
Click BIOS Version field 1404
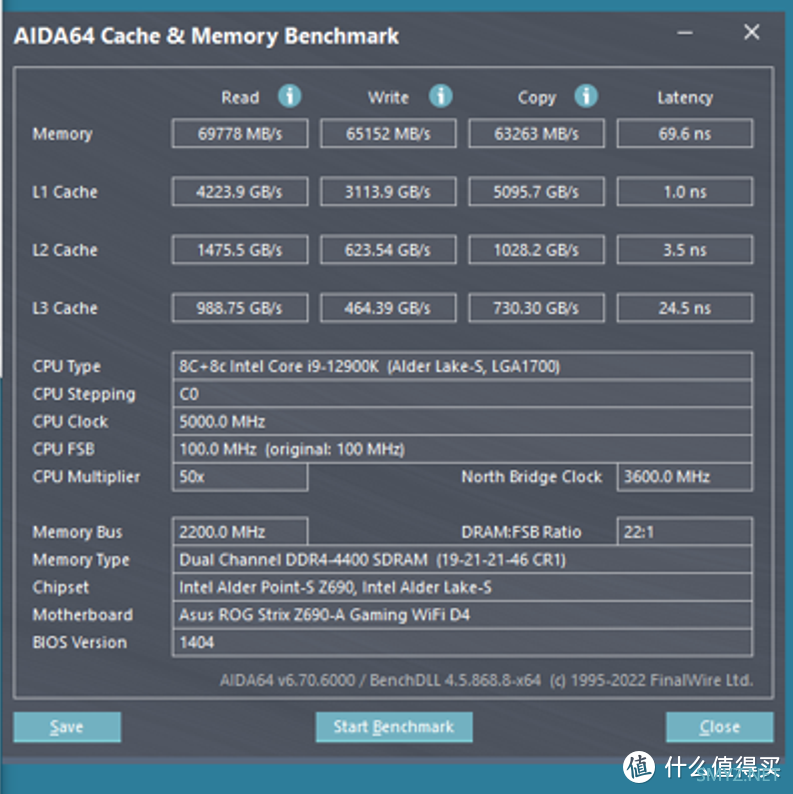click(x=462, y=643)
